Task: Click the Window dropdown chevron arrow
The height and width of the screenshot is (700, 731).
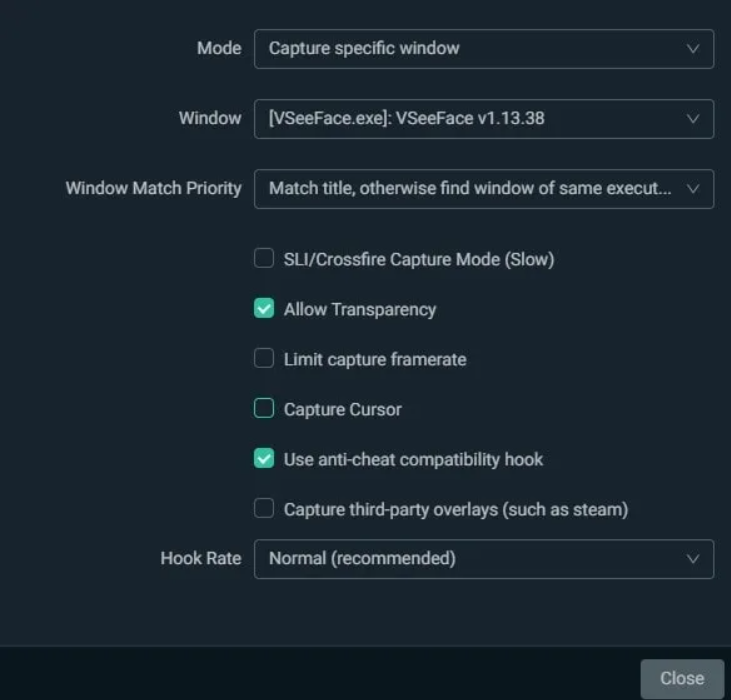Action: [693, 119]
